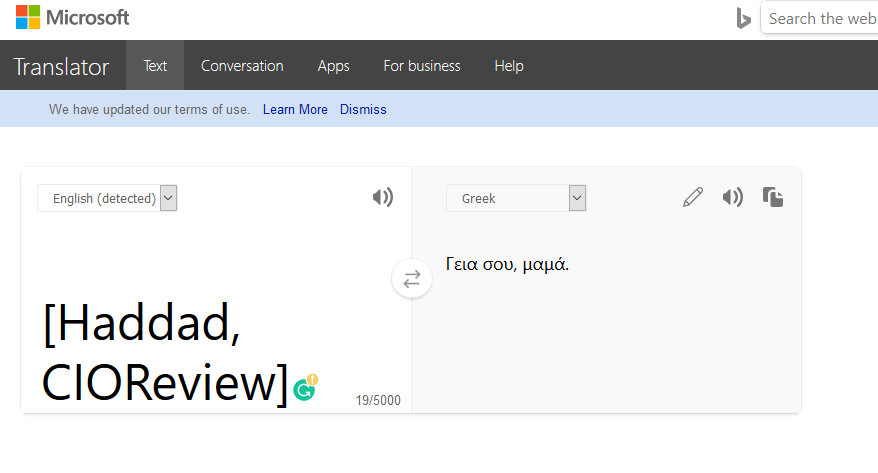Follow the Learn More link

pos(295,109)
